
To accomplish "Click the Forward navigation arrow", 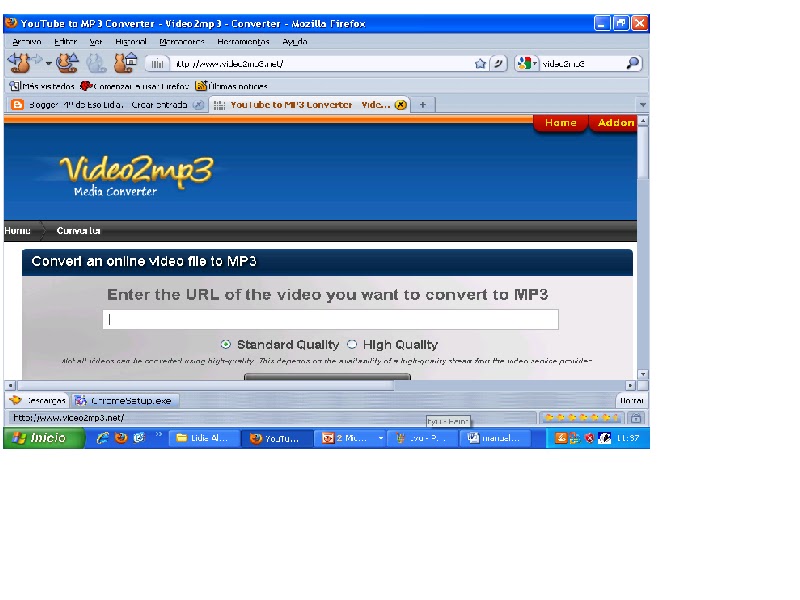I will click(x=37, y=61).
